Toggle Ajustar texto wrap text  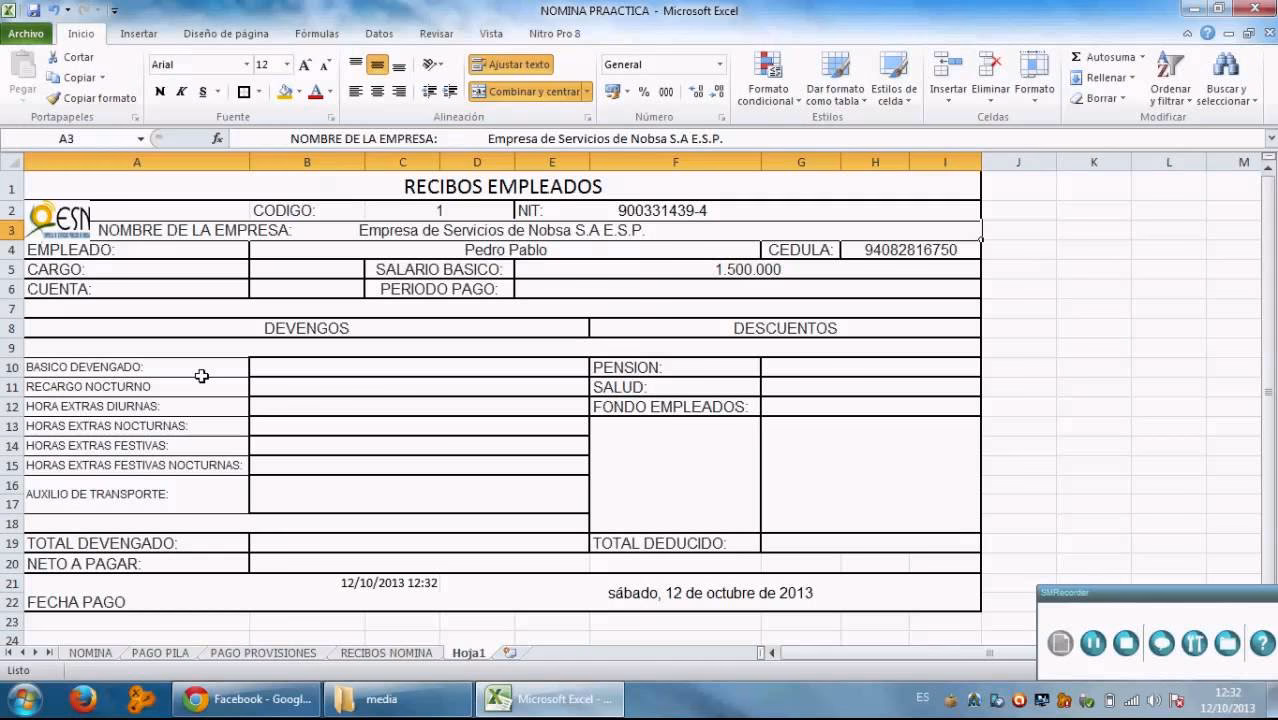(510, 64)
